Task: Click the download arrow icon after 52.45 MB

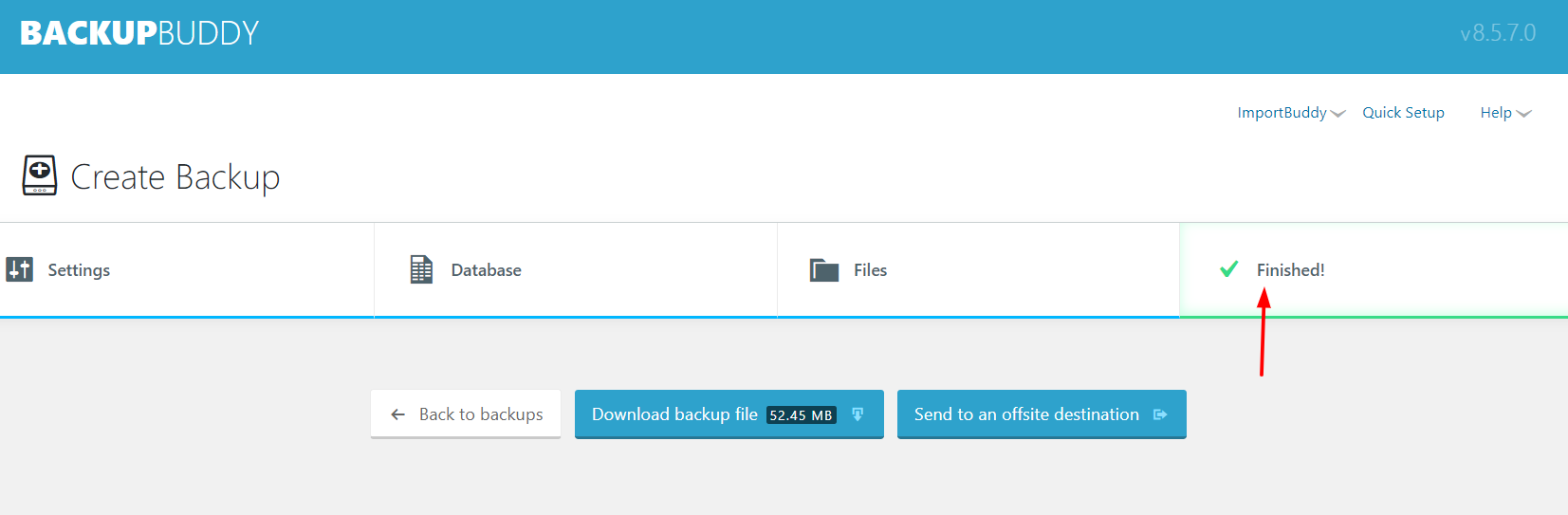Action: 858,414
